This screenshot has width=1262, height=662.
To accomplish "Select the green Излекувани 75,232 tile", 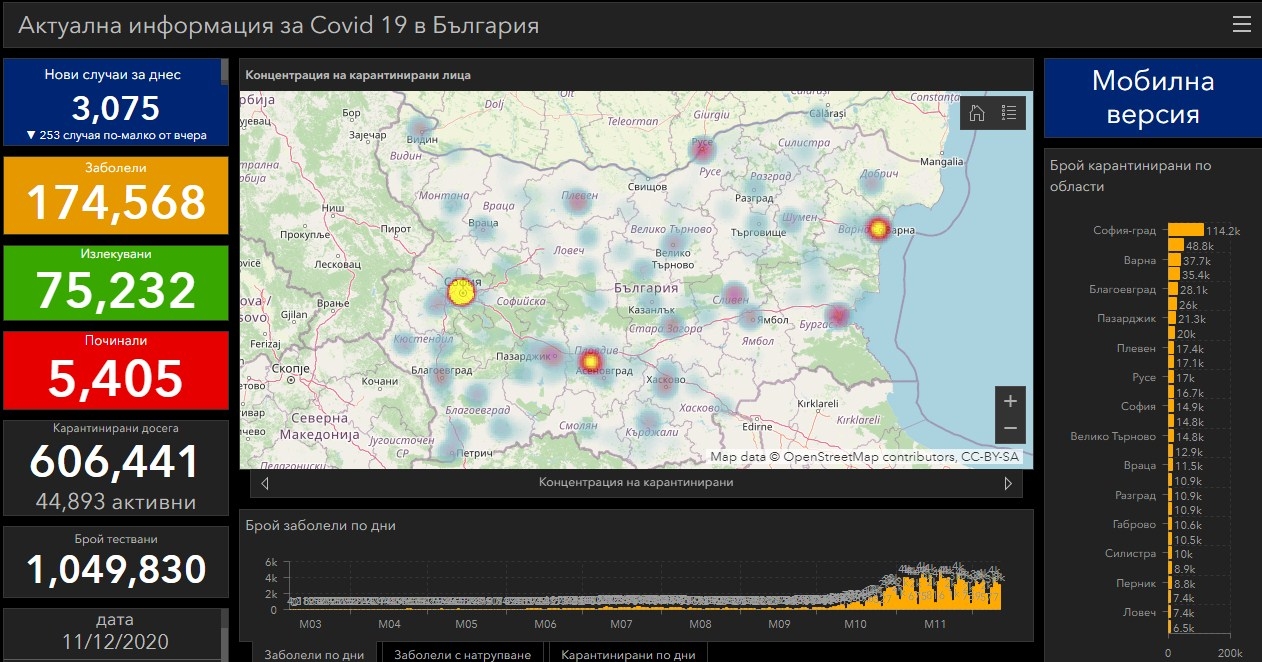I will click(x=116, y=283).
